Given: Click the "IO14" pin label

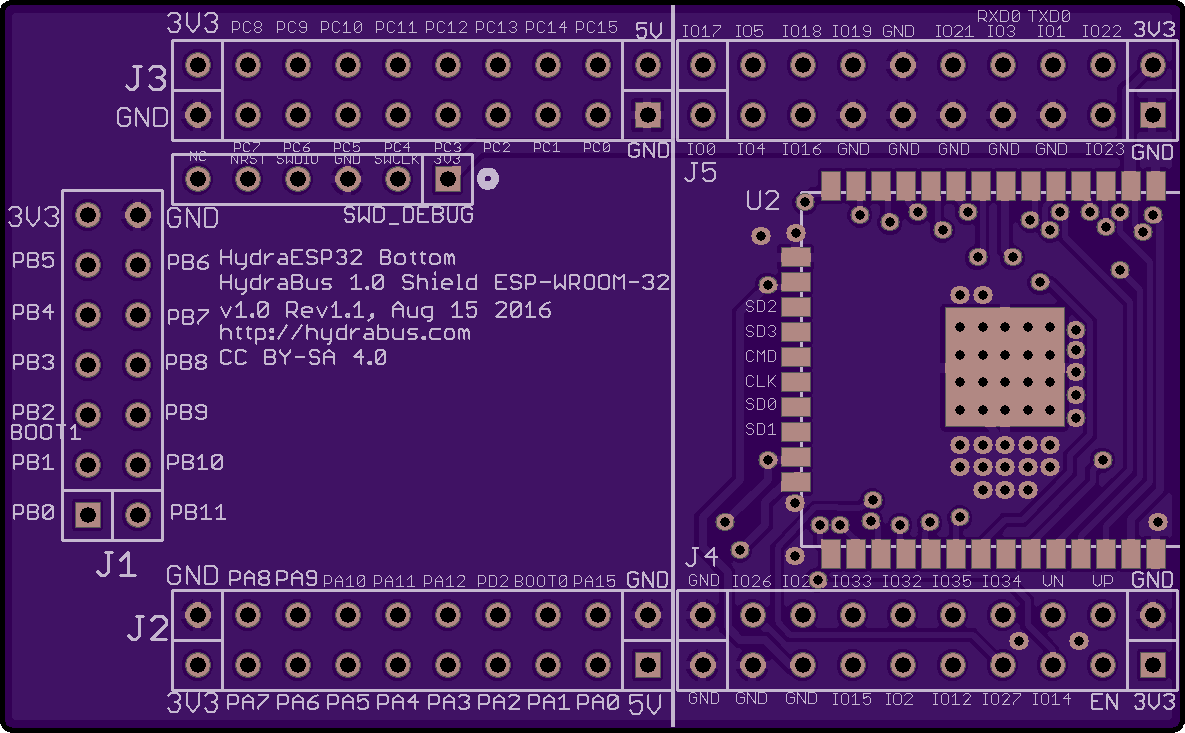Looking at the screenshot, I should (x=1051, y=699).
